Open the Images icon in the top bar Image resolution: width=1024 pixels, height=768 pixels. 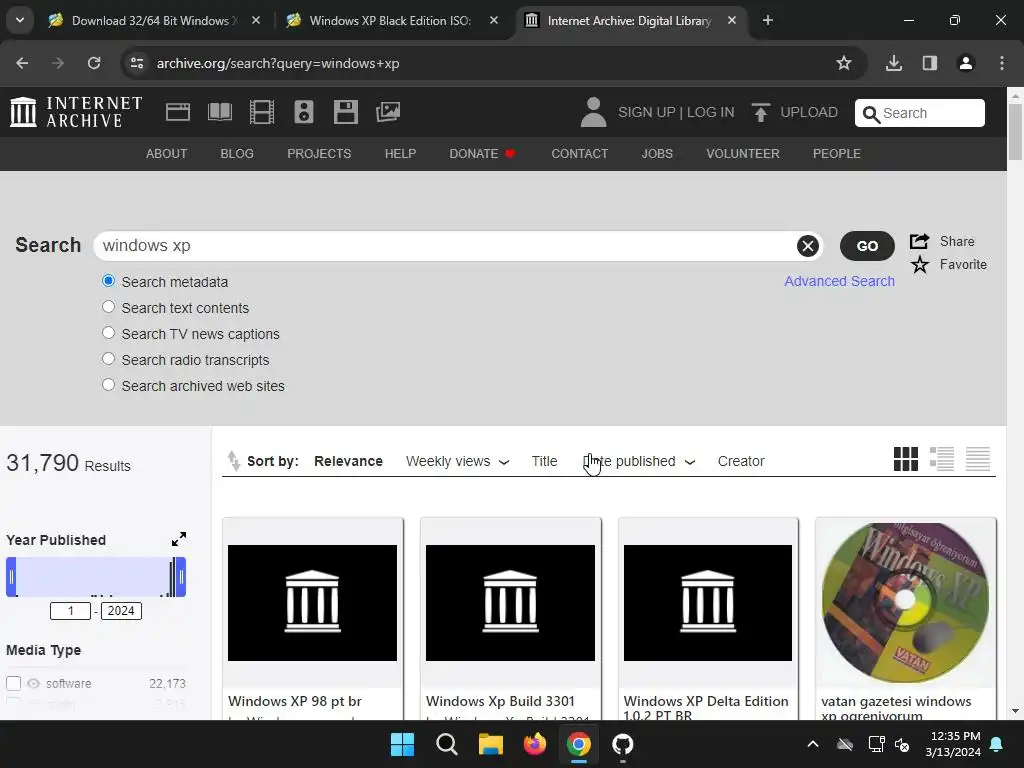pyautogui.click(x=388, y=112)
